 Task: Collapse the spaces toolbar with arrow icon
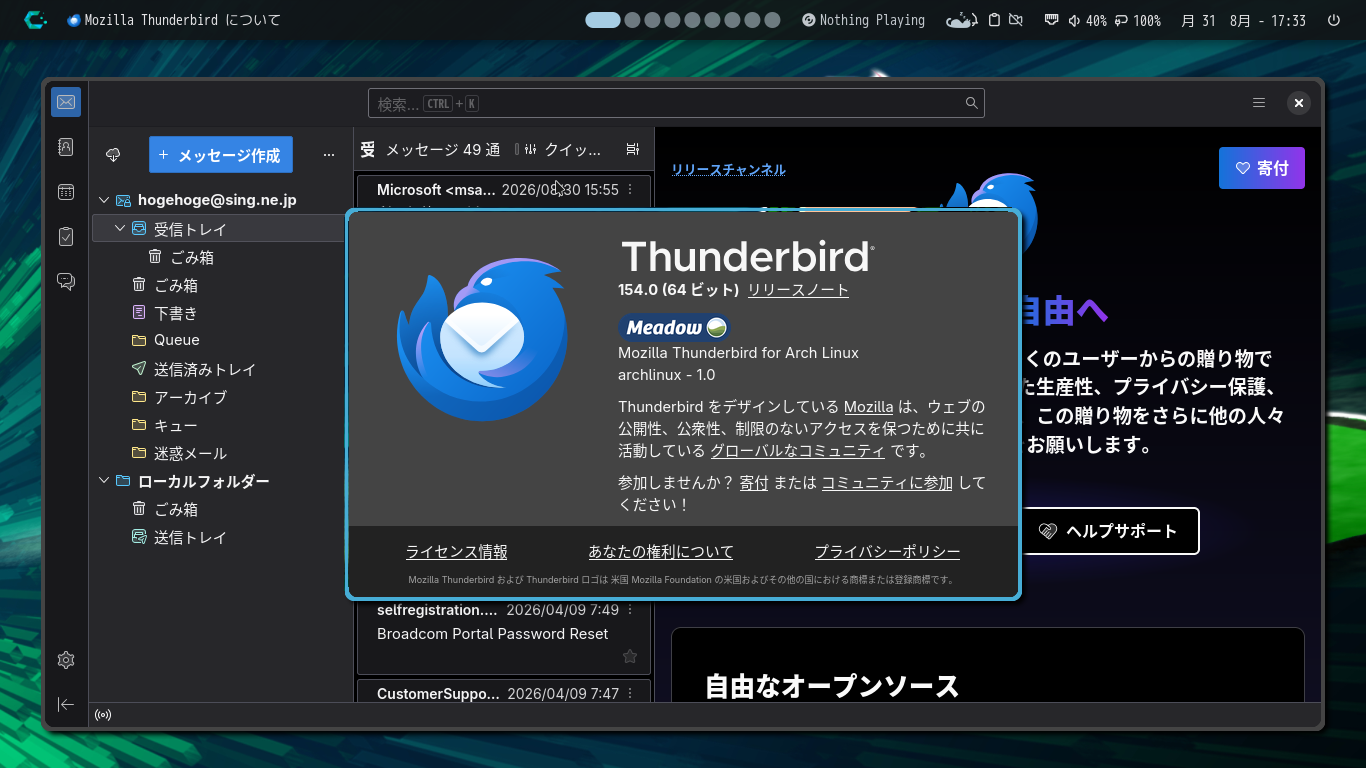tap(66, 705)
